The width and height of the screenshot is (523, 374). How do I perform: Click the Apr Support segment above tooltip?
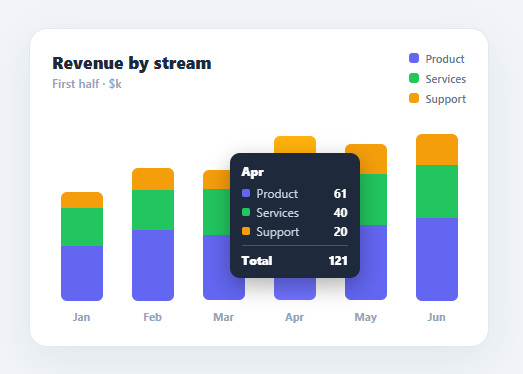click(295, 144)
